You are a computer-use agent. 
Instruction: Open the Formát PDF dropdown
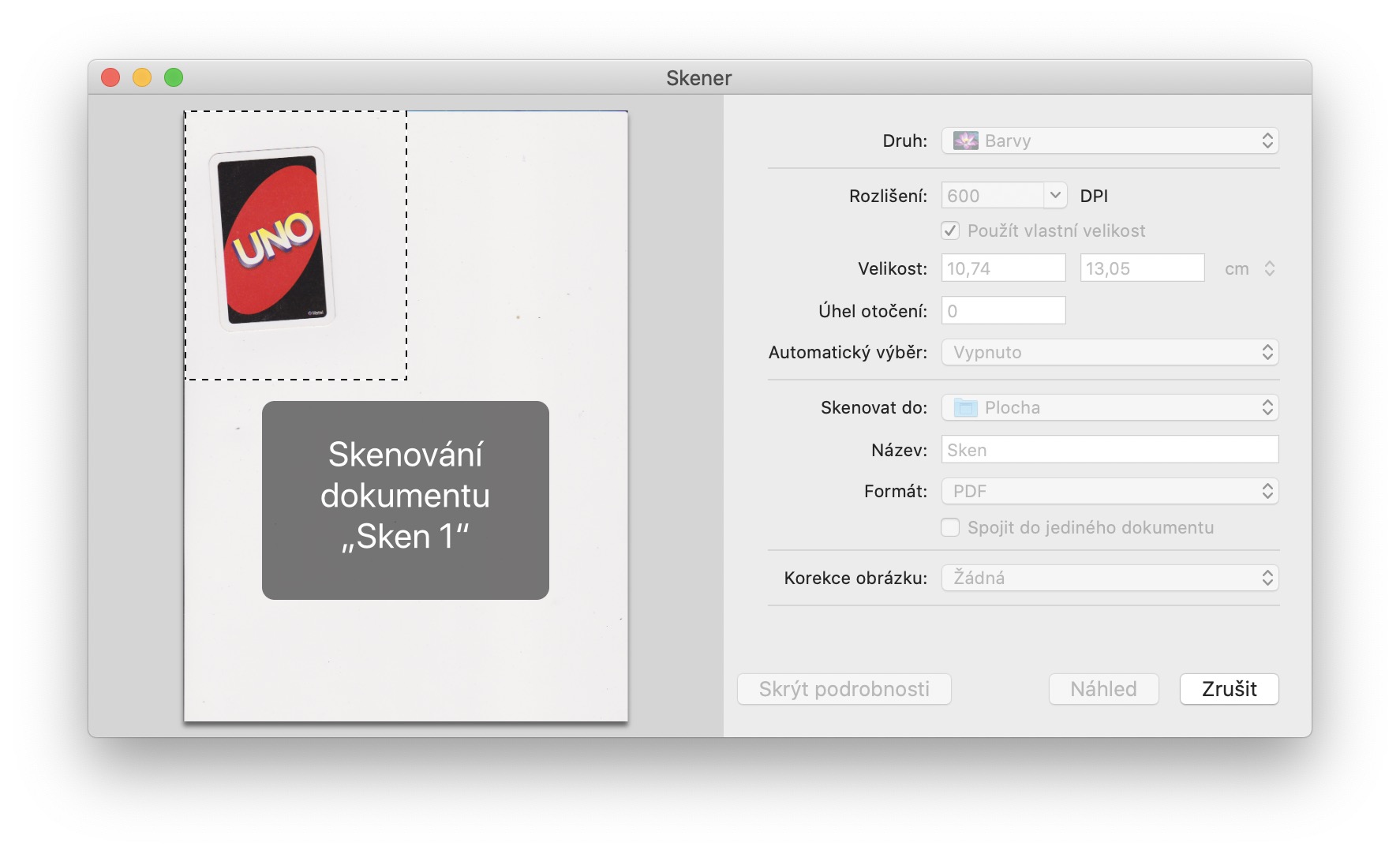(x=1110, y=491)
